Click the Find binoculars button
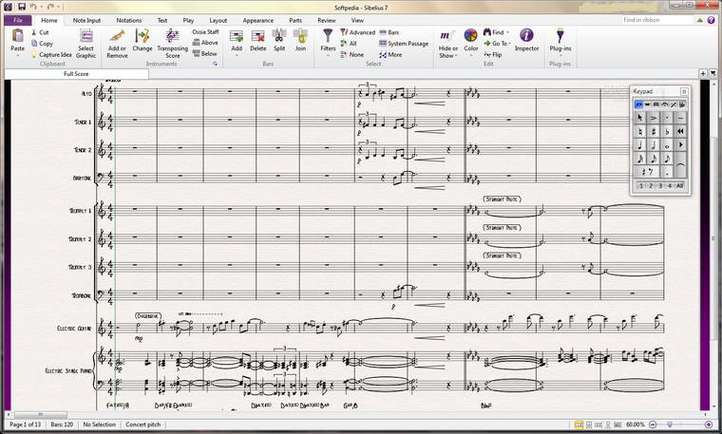 tap(494, 32)
